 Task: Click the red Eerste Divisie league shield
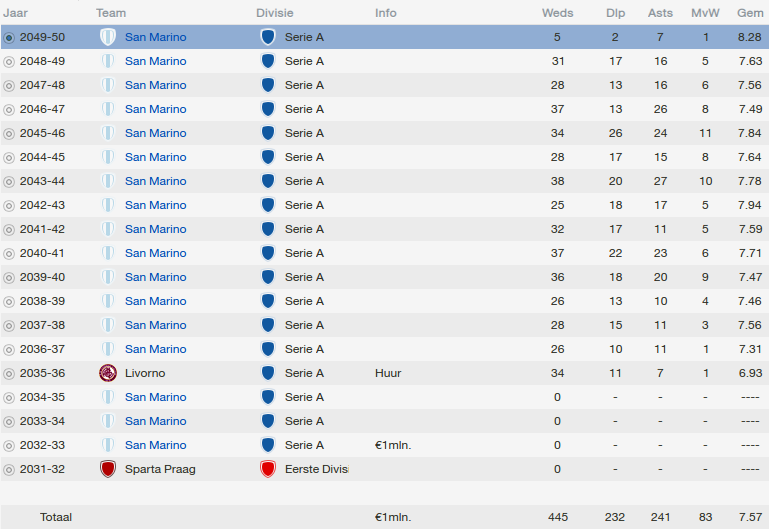pyautogui.click(x=268, y=469)
